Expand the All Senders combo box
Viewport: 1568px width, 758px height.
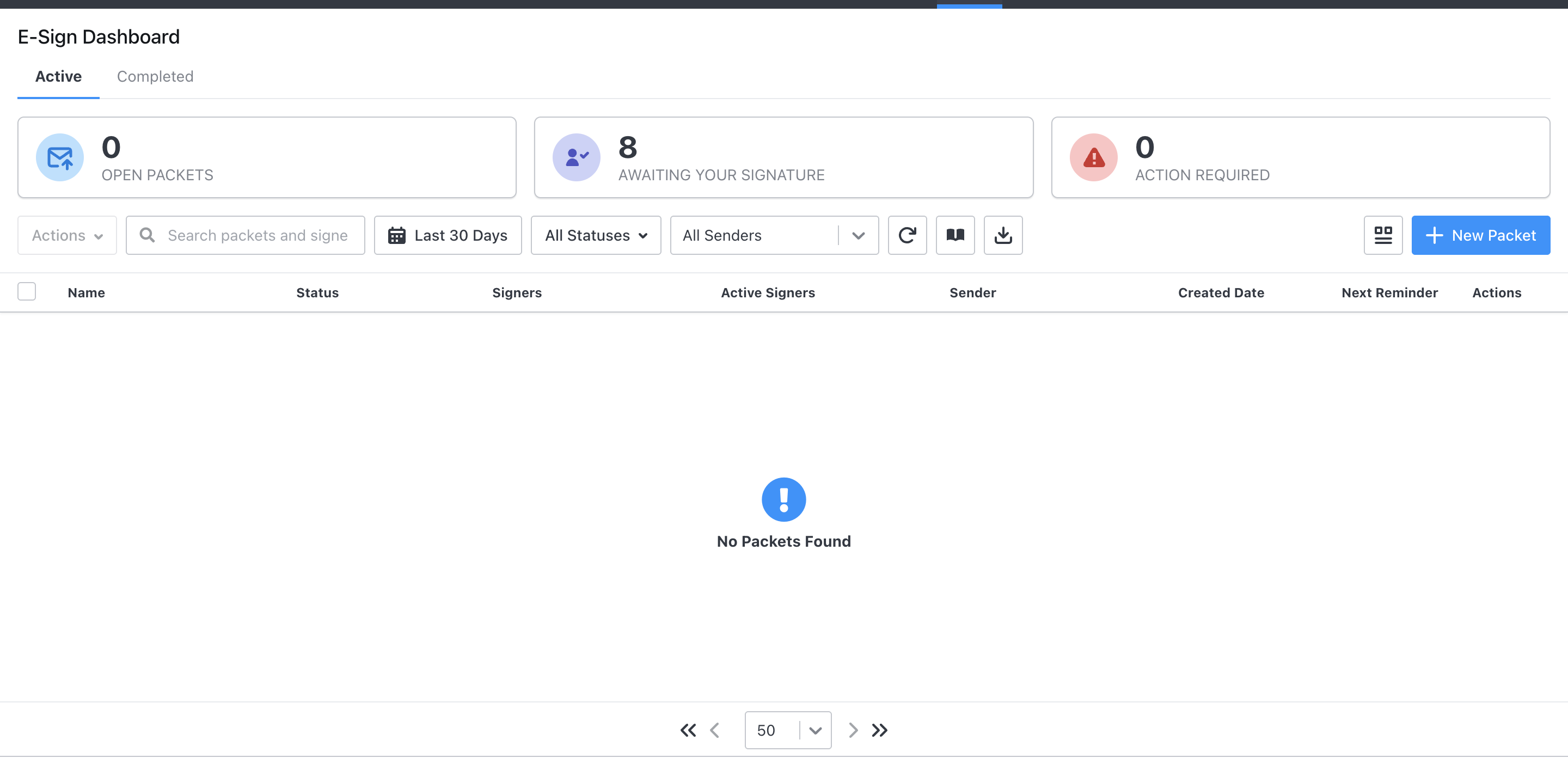(774, 235)
